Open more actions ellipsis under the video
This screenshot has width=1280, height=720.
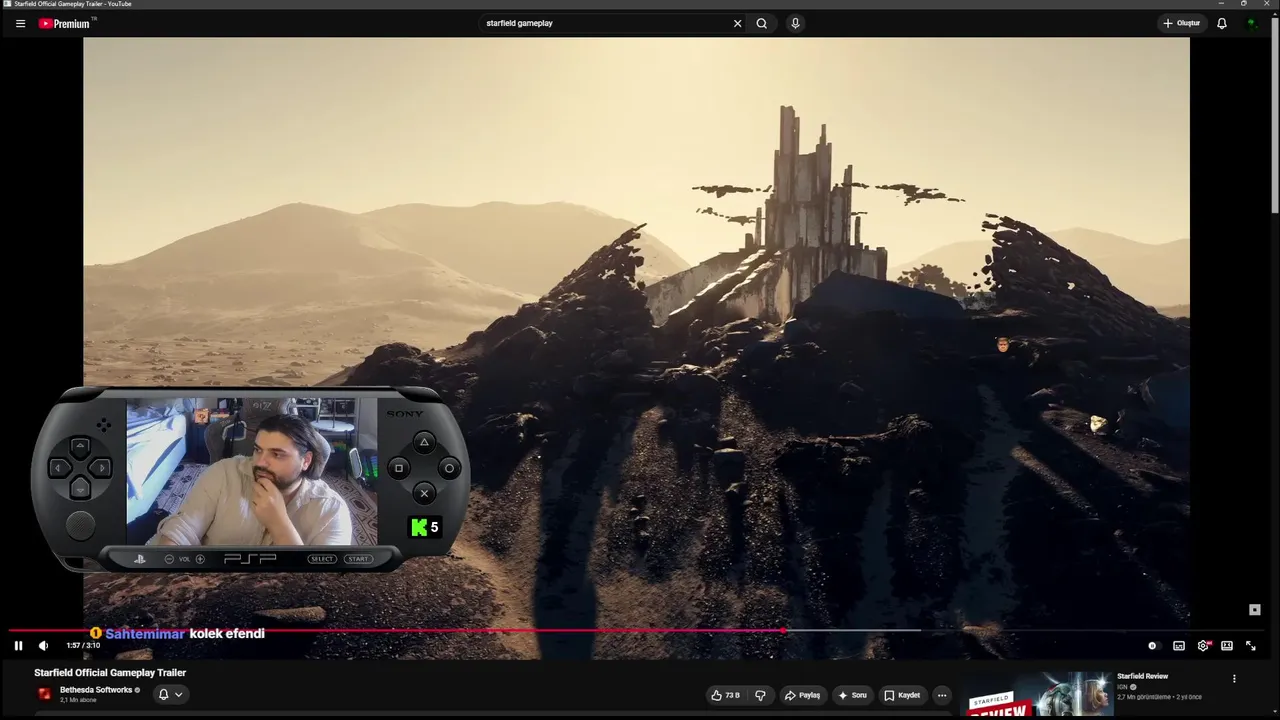tap(942, 695)
